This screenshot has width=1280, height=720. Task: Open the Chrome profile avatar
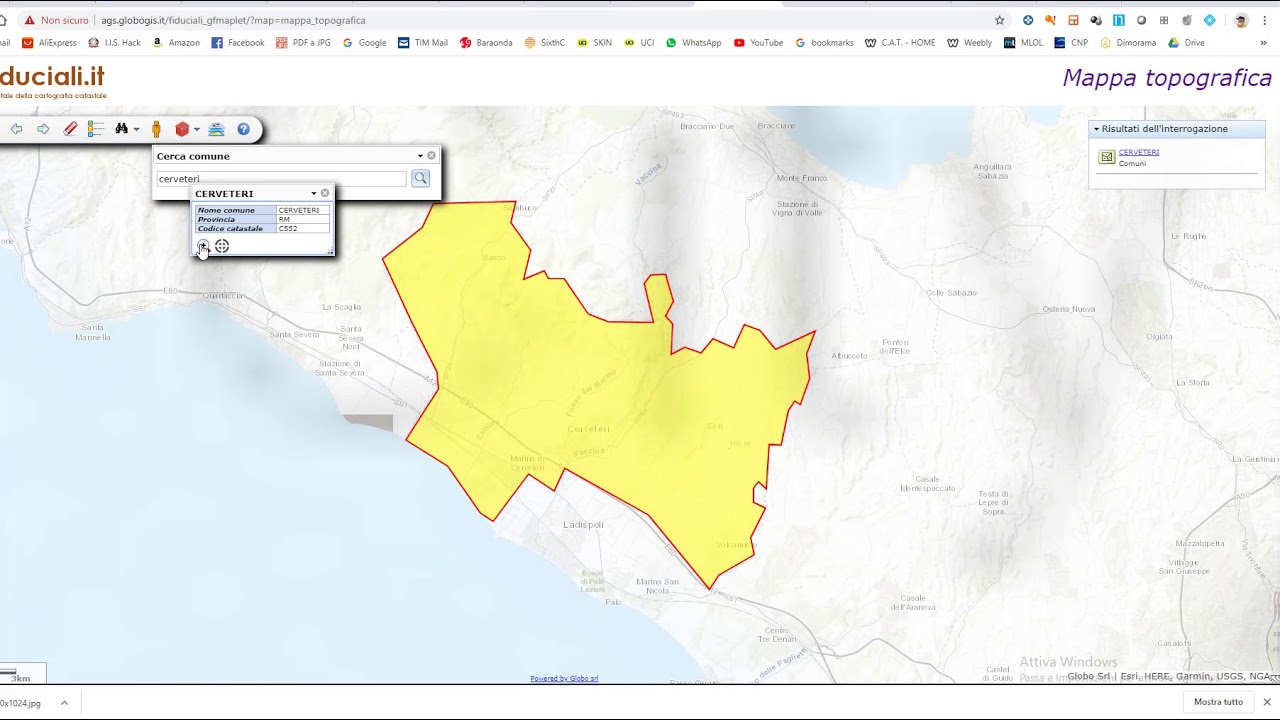pos(1241,20)
